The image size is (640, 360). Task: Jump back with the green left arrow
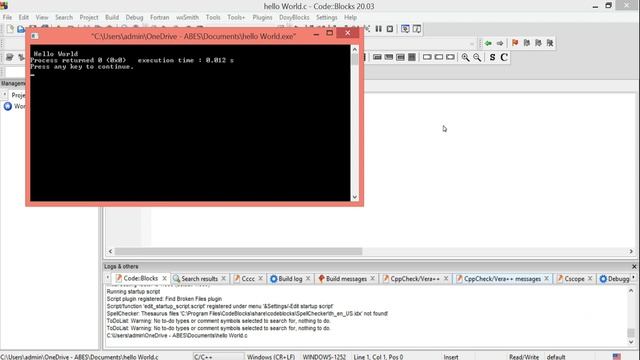tap(488, 43)
